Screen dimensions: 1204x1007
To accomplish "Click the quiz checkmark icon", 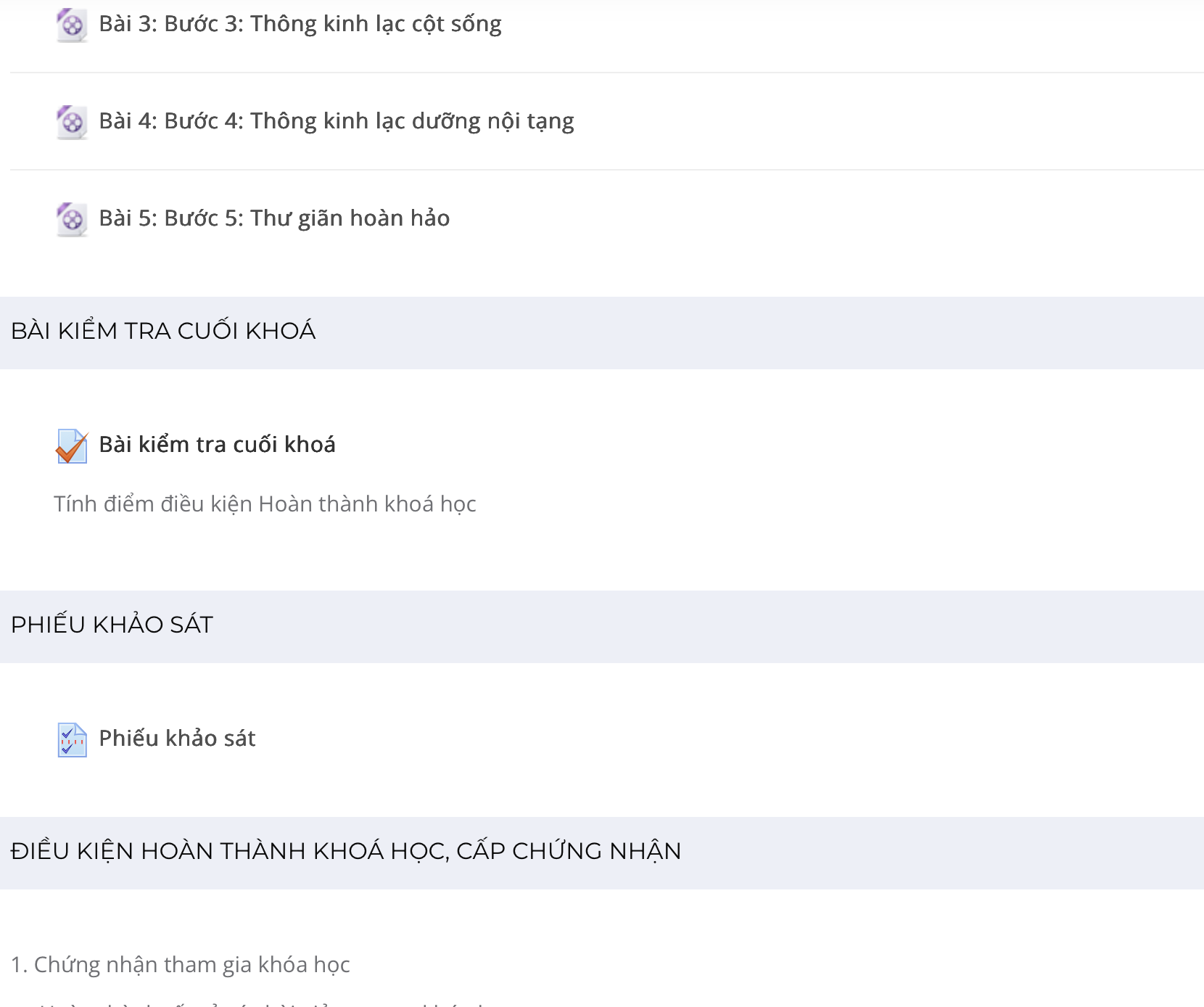I will [x=72, y=446].
